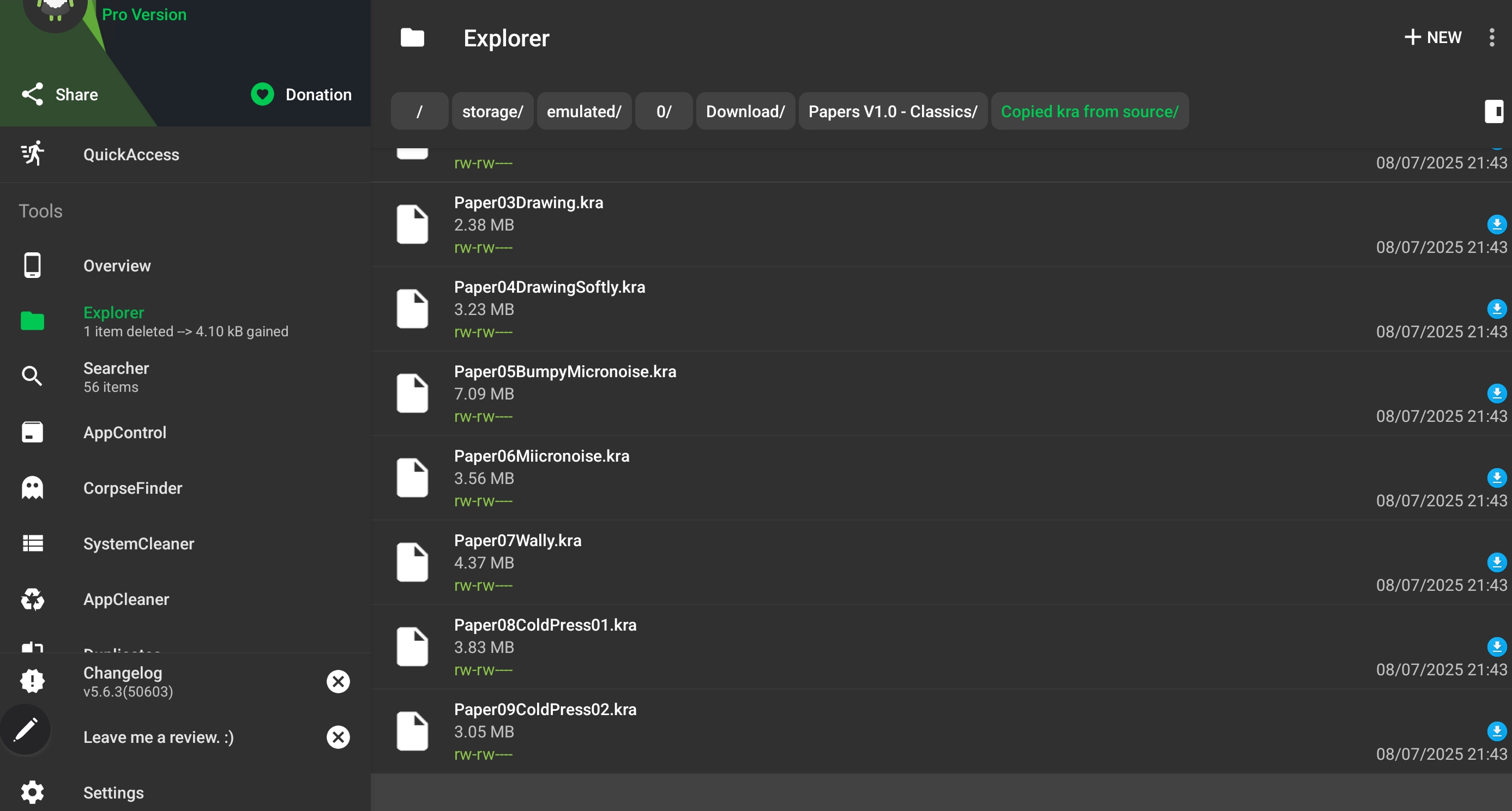Click the NEW button
The height and width of the screenshot is (811, 1512).
(1433, 38)
